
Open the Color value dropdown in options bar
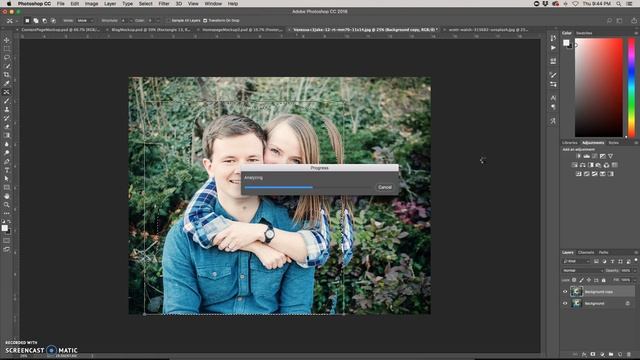(x=158, y=20)
